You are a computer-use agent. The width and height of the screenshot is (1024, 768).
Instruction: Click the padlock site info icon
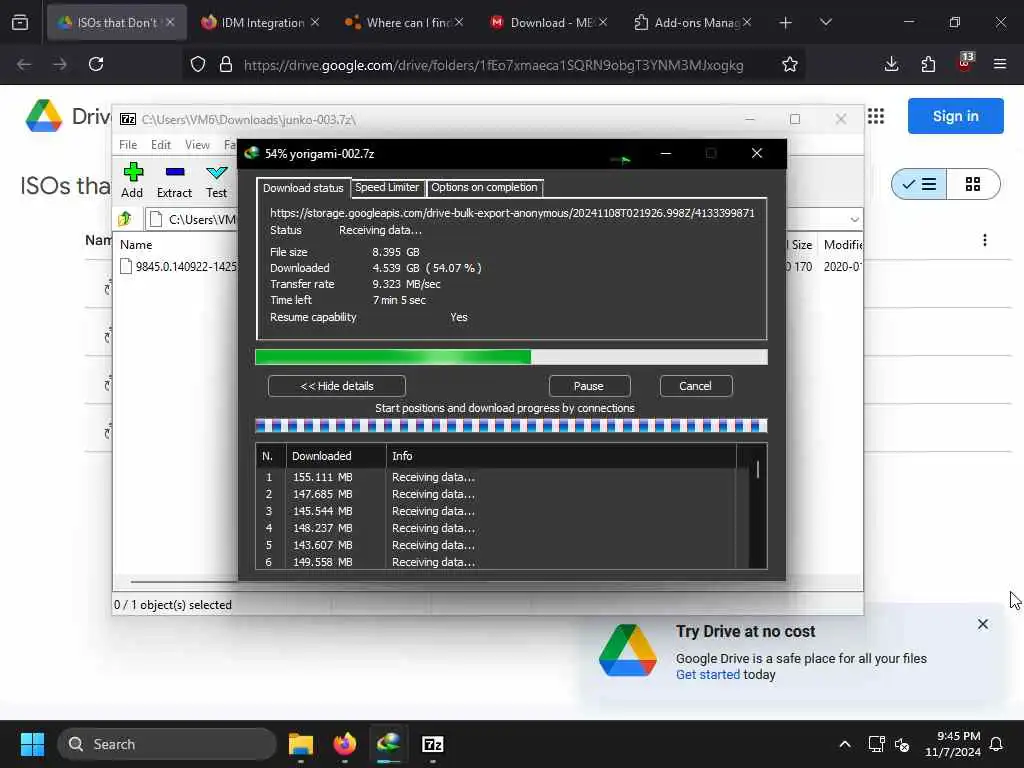pyautogui.click(x=226, y=64)
